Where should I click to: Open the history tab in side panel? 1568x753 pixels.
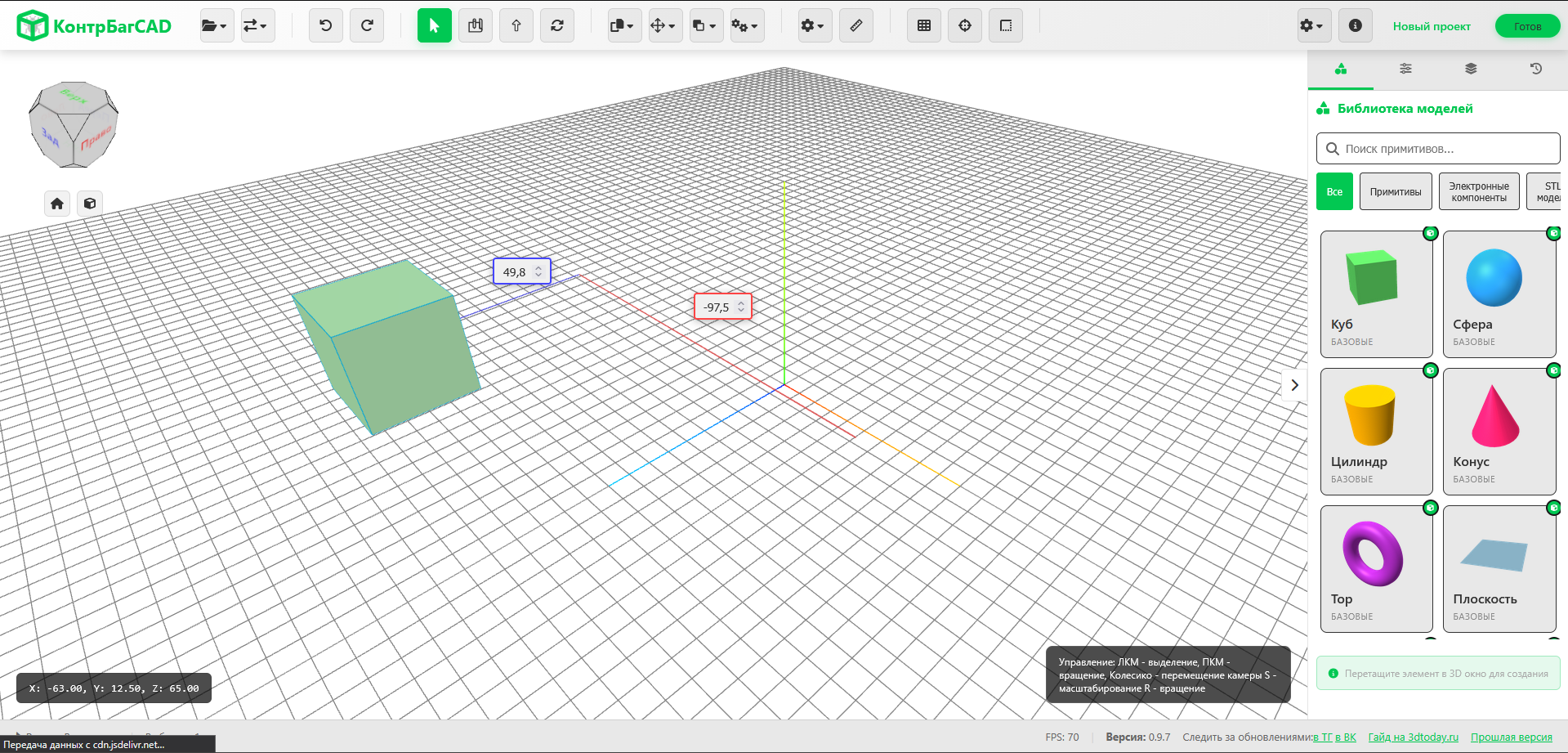coord(1535,69)
